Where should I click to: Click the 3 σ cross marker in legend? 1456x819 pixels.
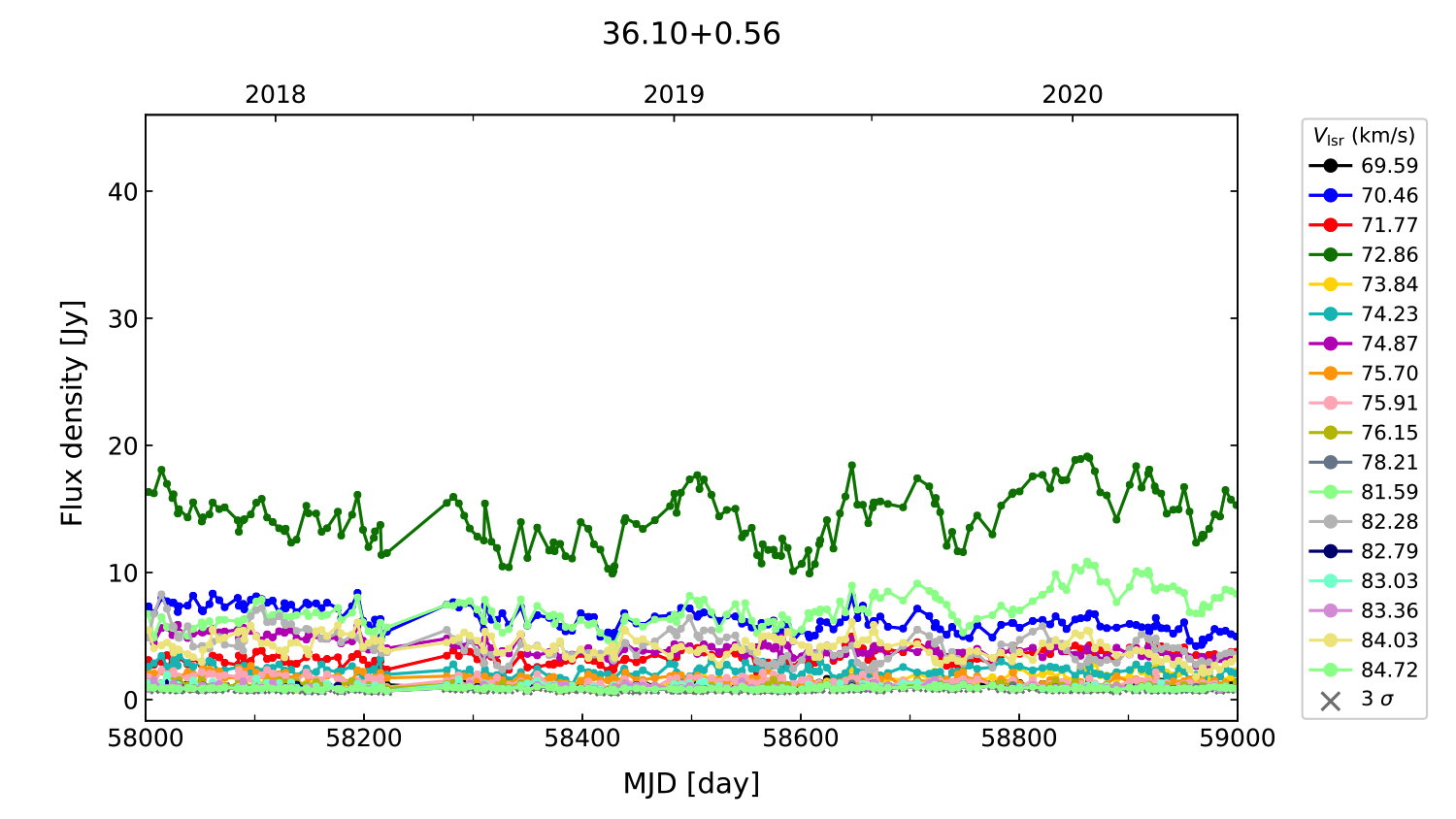(1330, 700)
